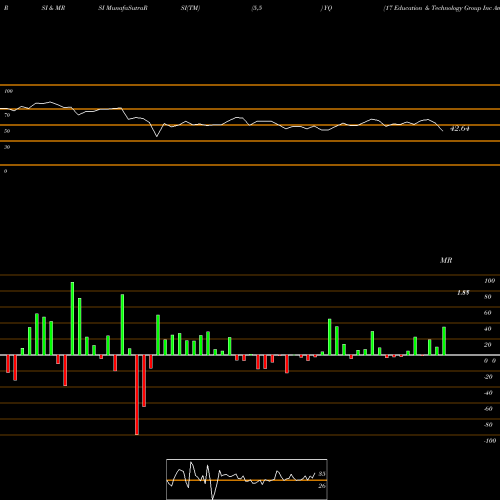Image resolution: width=500 pixels, height=500 pixels.
Task: Click the deepest red histogram bar
Action: coord(137,395)
